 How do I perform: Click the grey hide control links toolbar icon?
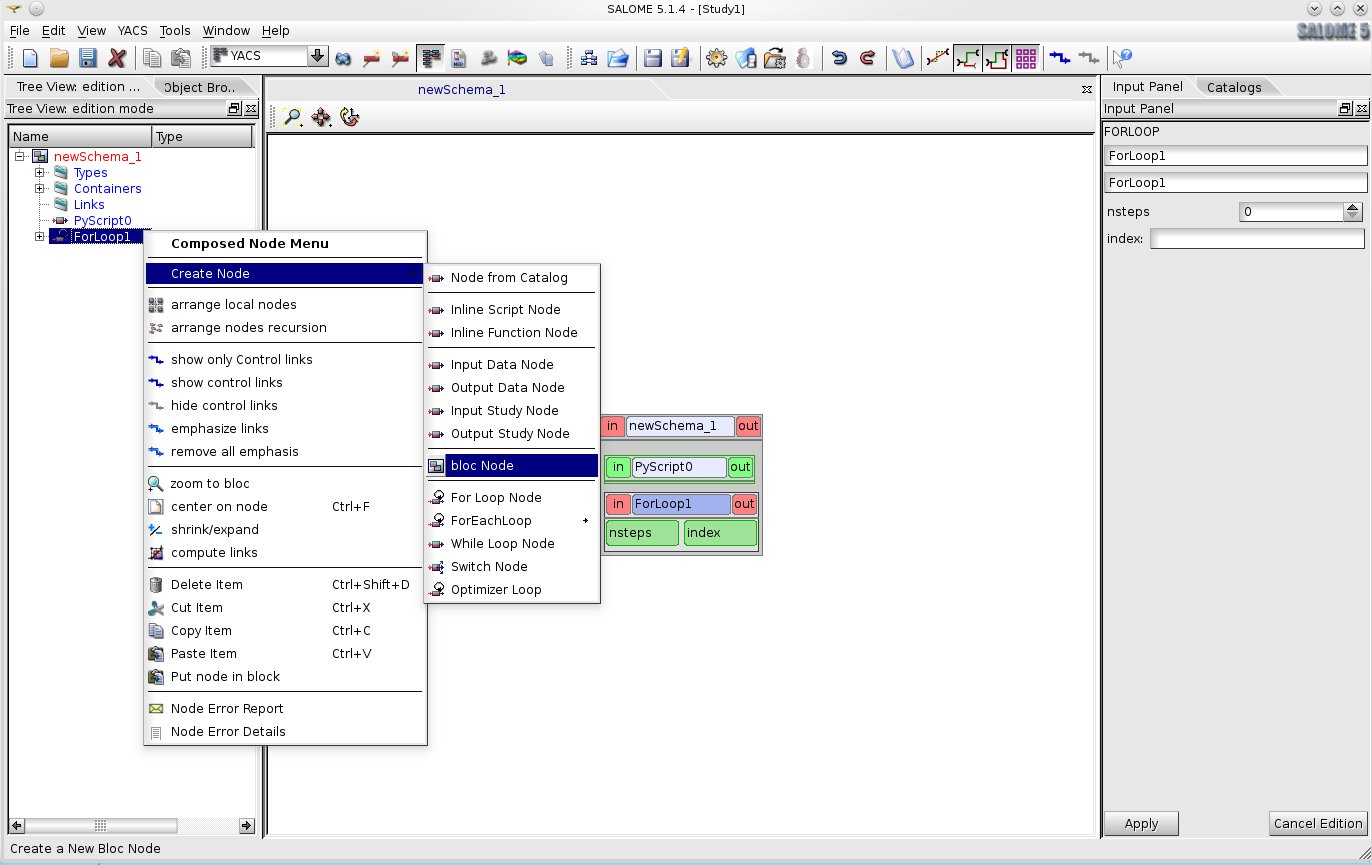[x=1088, y=58]
